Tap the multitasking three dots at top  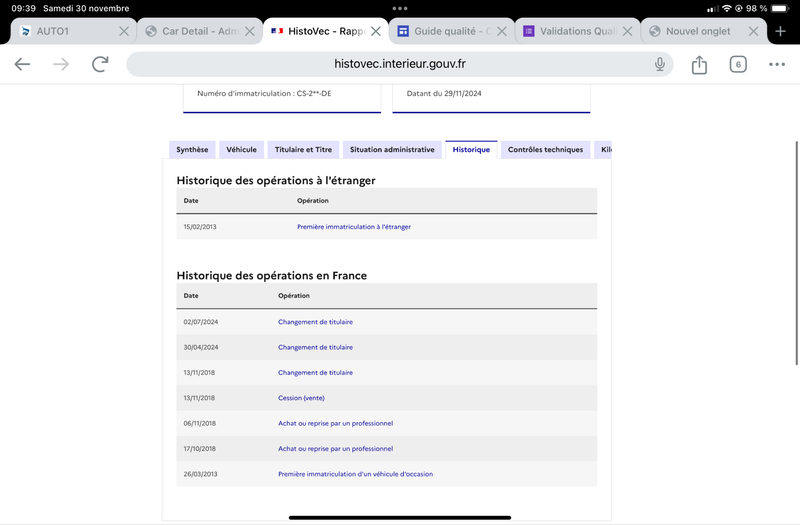pos(400,8)
